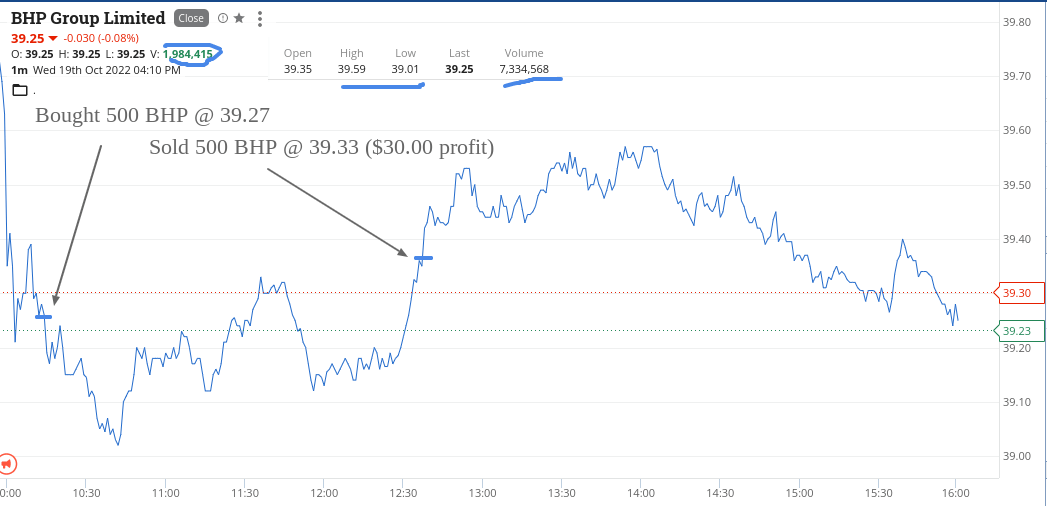Click the 7,334,568 Volume value
Image resolution: width=1047 pixels, height=506 pixels.
click(524, 69)
